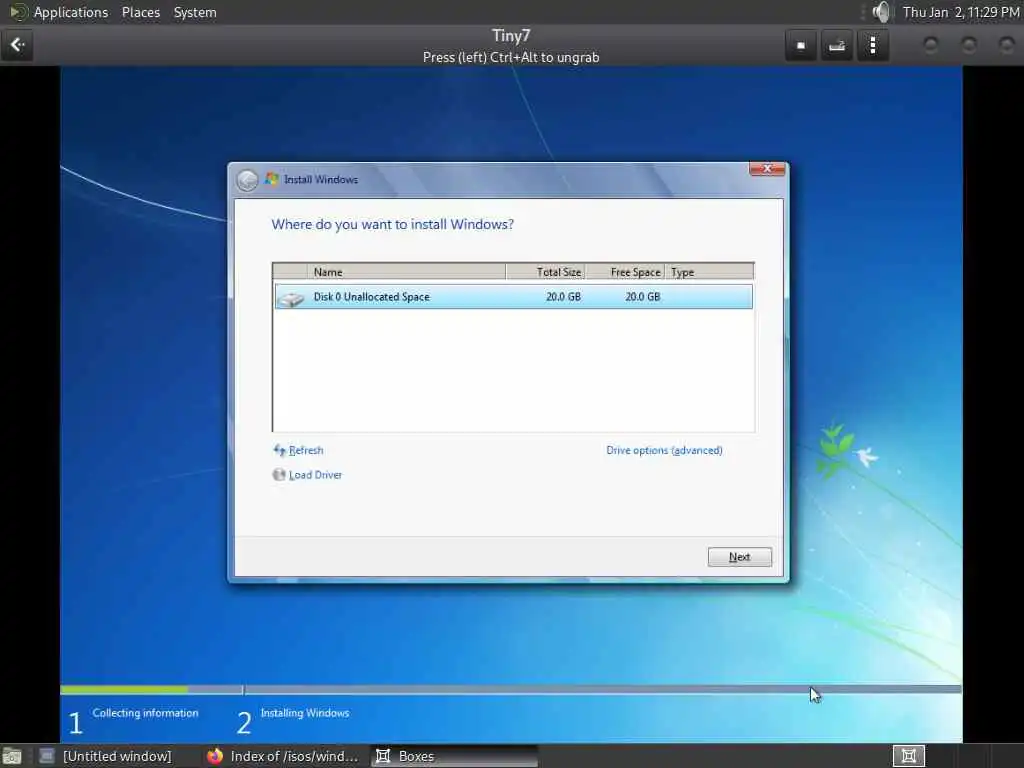The height and width of the screenshot is (768, 1024).
Task: Sort by the Name column header
Action: (x=406, y=272)
